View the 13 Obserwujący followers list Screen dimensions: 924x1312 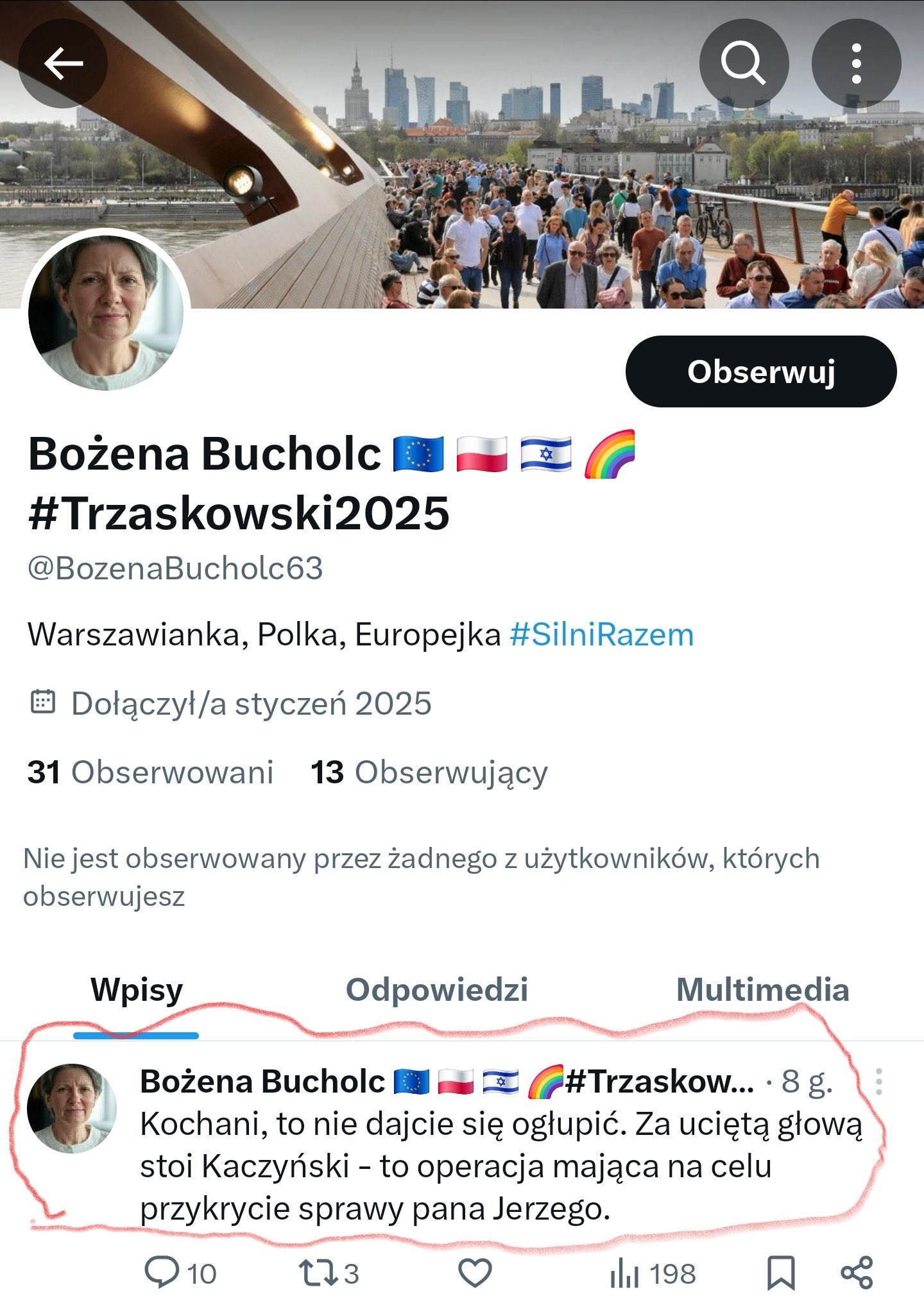coord(429,772)
